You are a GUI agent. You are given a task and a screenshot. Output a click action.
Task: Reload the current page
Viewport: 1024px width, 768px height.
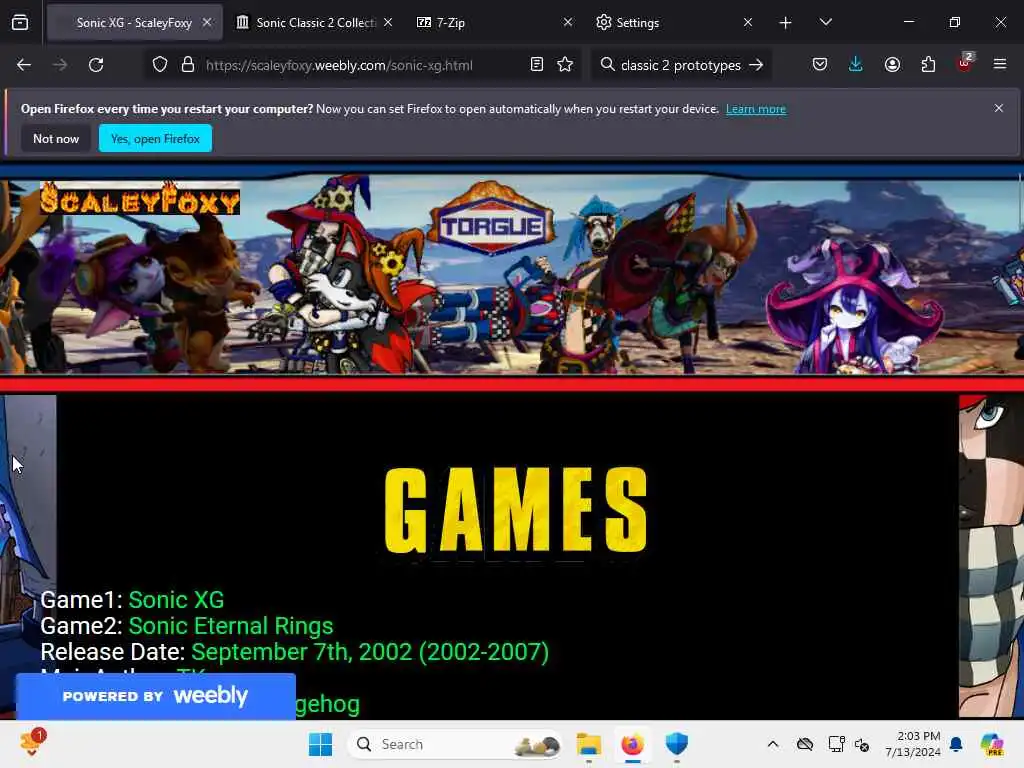(96, 65)
